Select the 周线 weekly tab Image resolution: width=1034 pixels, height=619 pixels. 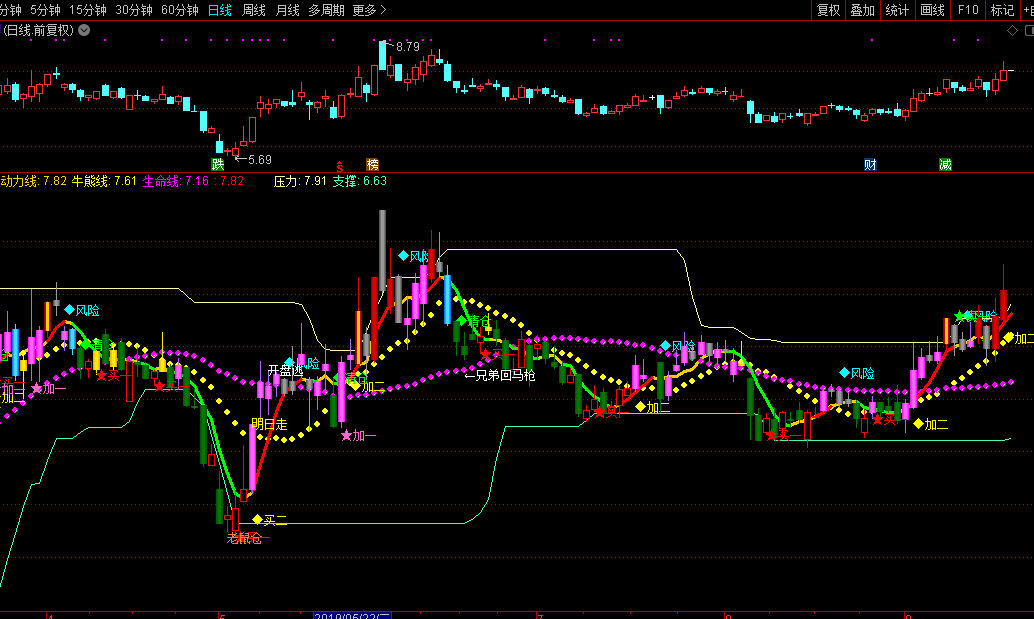click(x=254, y=10)
